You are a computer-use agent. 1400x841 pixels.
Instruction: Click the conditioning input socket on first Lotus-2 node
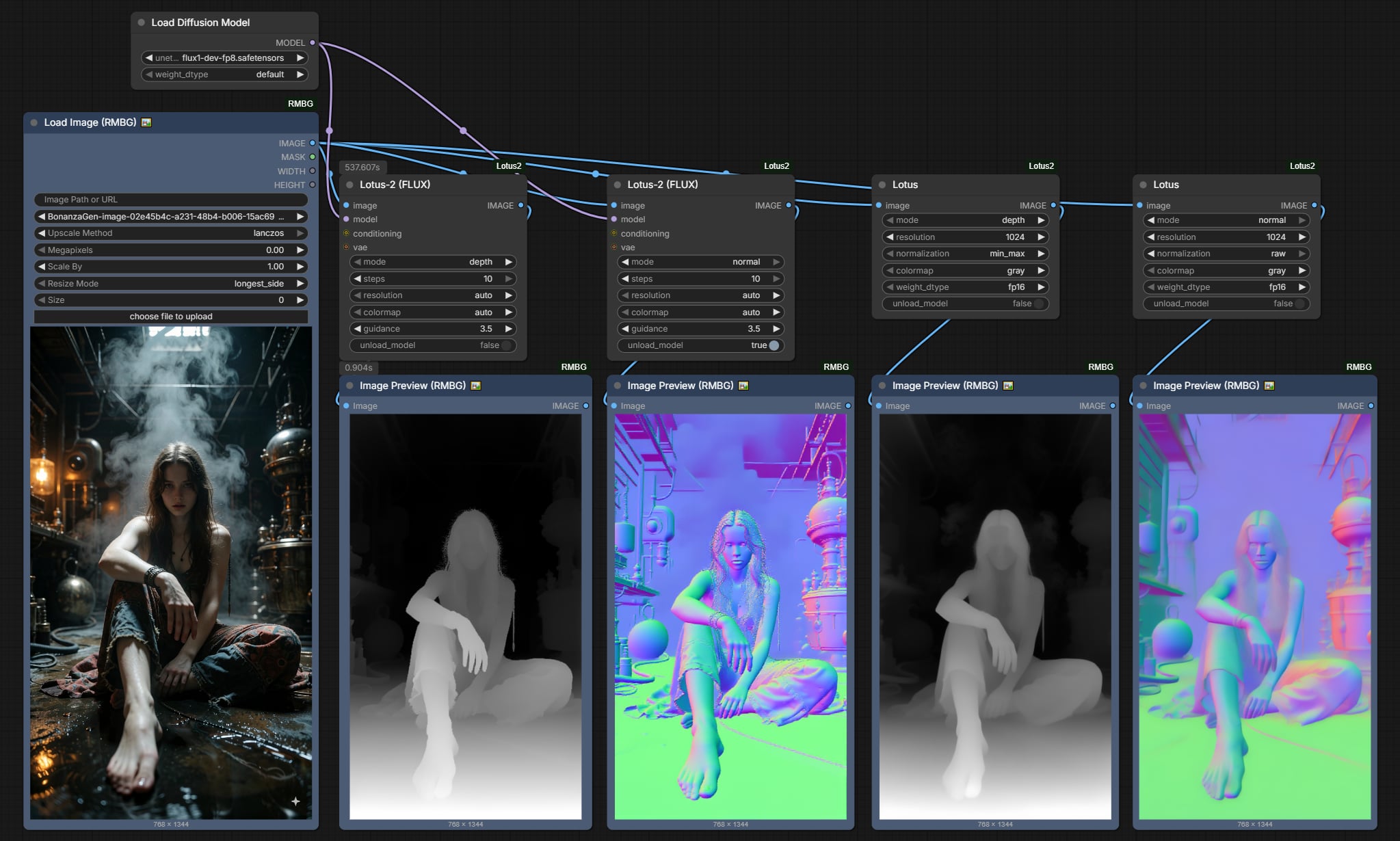coord(346,233)
